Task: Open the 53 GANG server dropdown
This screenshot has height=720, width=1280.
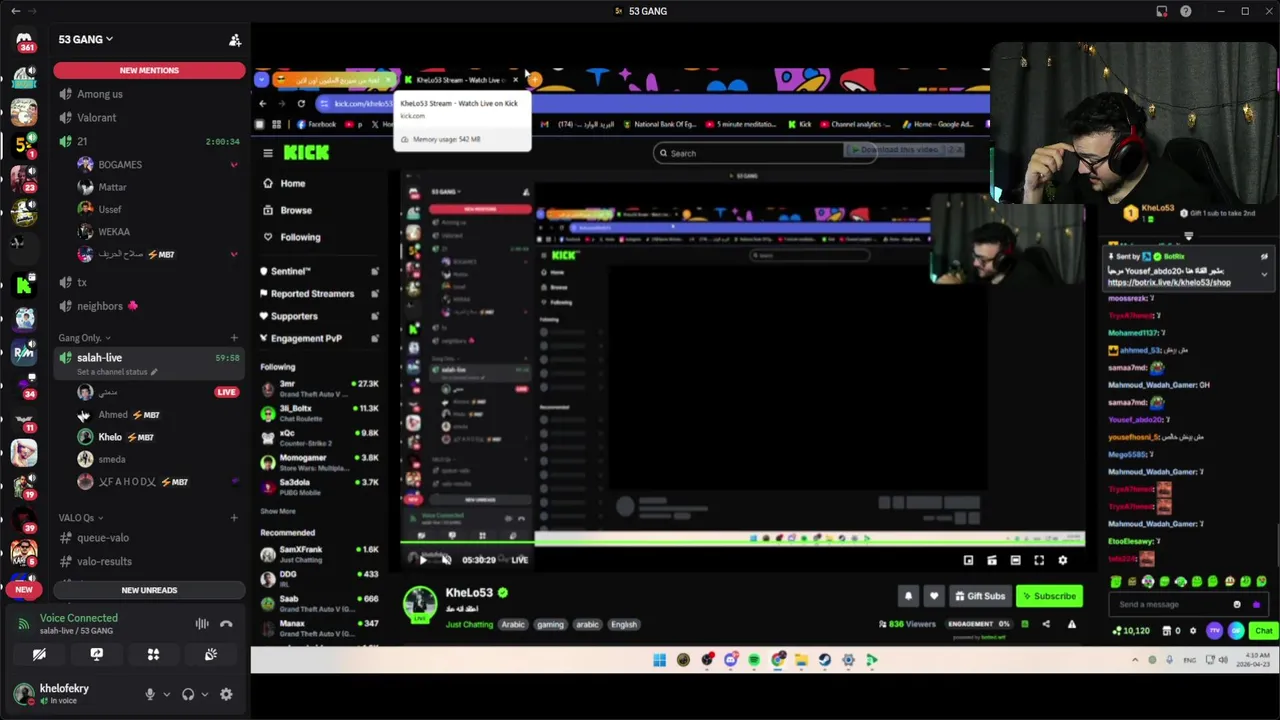Action: click(x=86, y=39)
